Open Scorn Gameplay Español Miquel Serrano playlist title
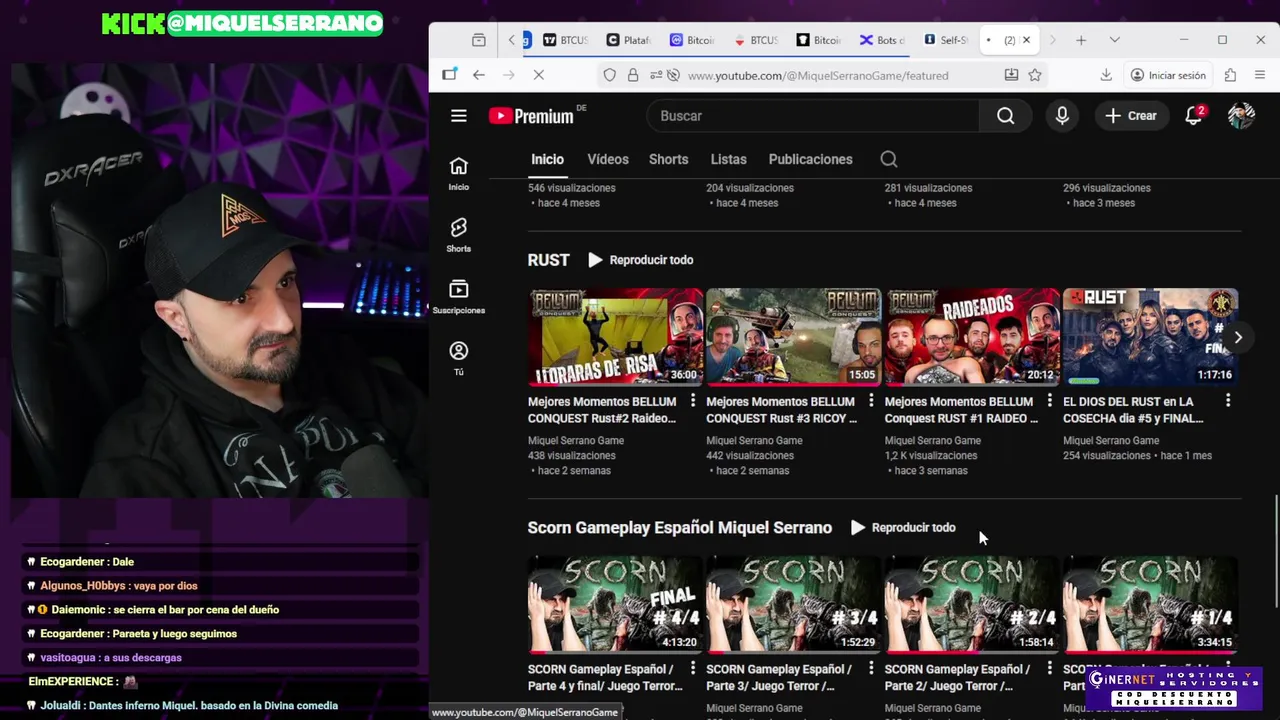The height and width of the screenshot is (720, 1280). (680, 528)
